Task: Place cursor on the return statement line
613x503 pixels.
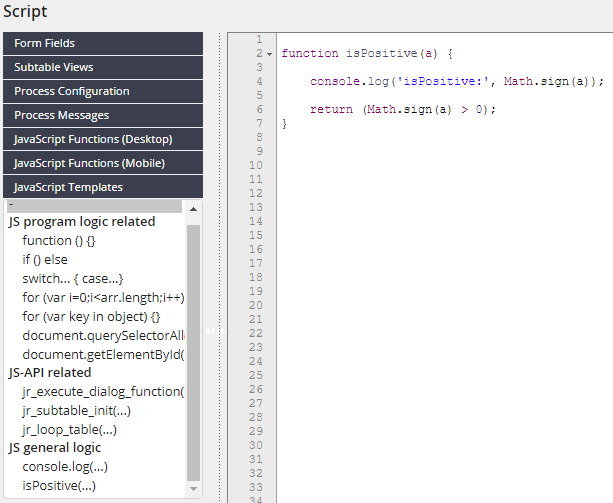Action: coord(403,109)
